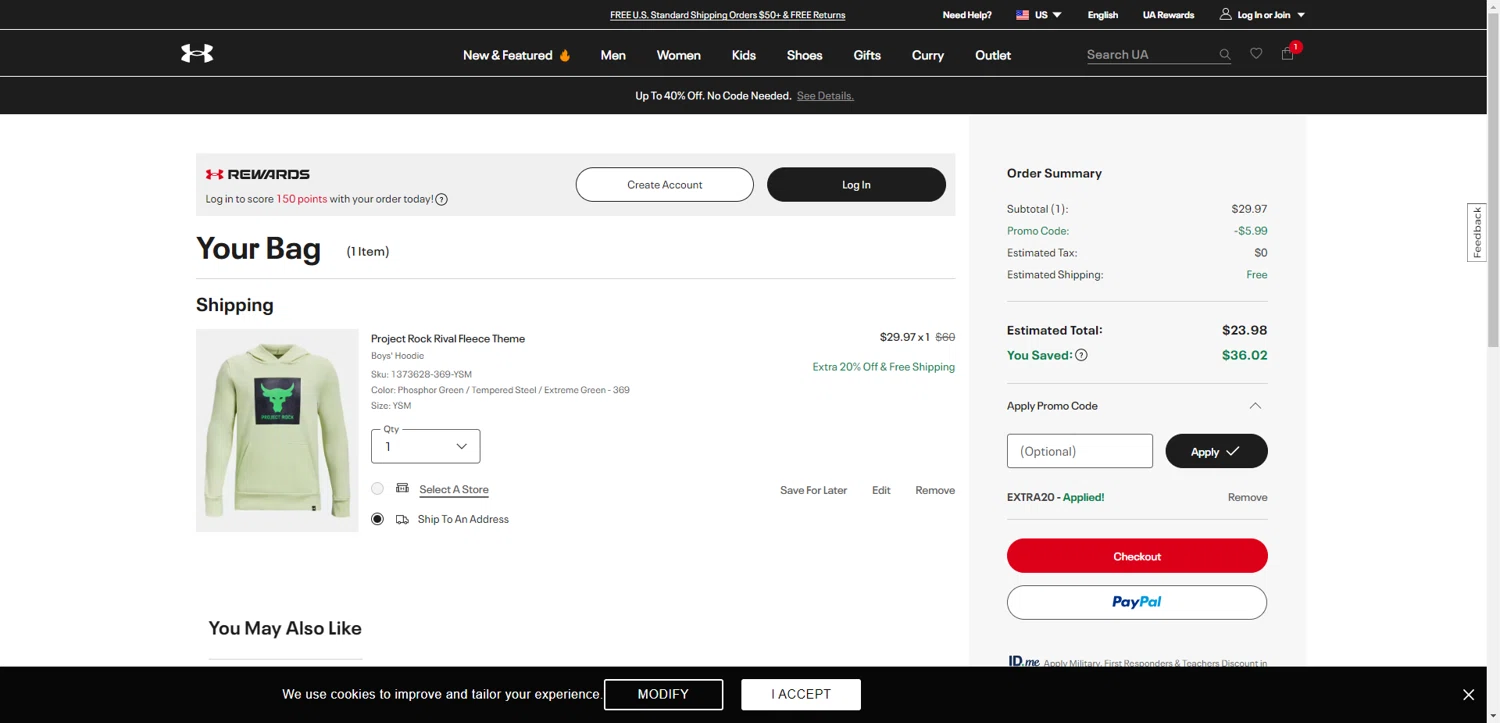The height and width of the screenshot is (723, 1500).
Task: Click I ACCEPT on the cookie banner
Action: 801,694
